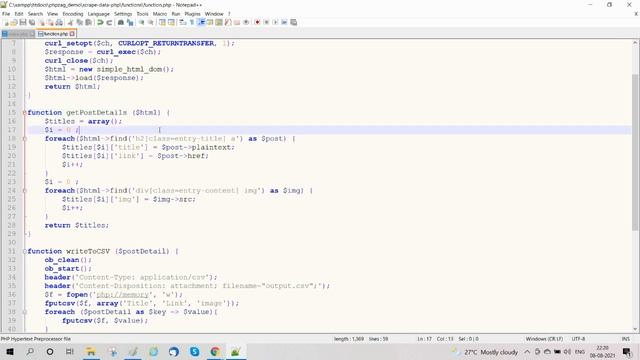The image size is (640, 360).
Task: Click the scrollbar down arrow
Action: click(x=636, y=329)
